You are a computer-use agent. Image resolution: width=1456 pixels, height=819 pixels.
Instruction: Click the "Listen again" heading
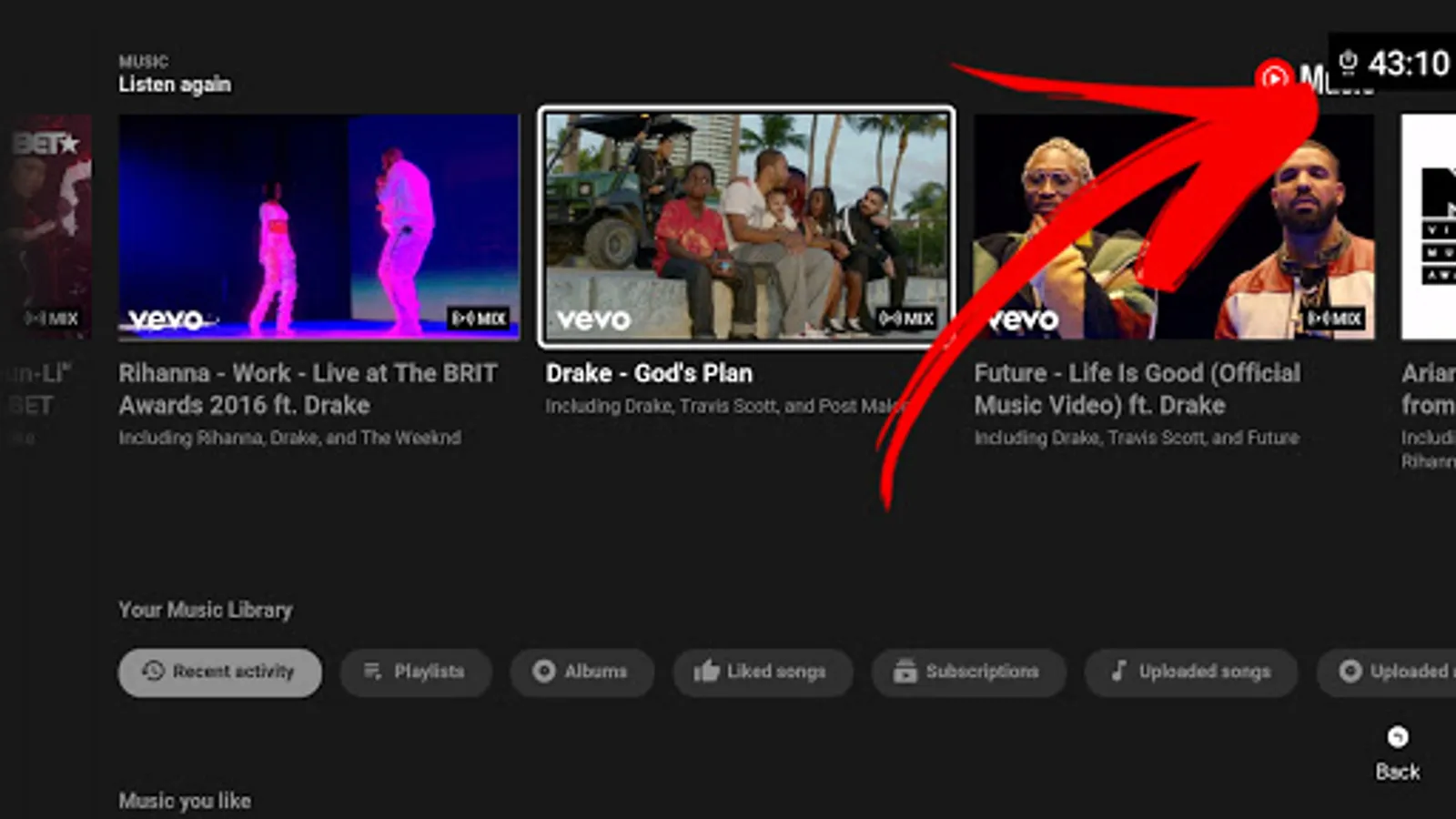[x=175, y=85]
